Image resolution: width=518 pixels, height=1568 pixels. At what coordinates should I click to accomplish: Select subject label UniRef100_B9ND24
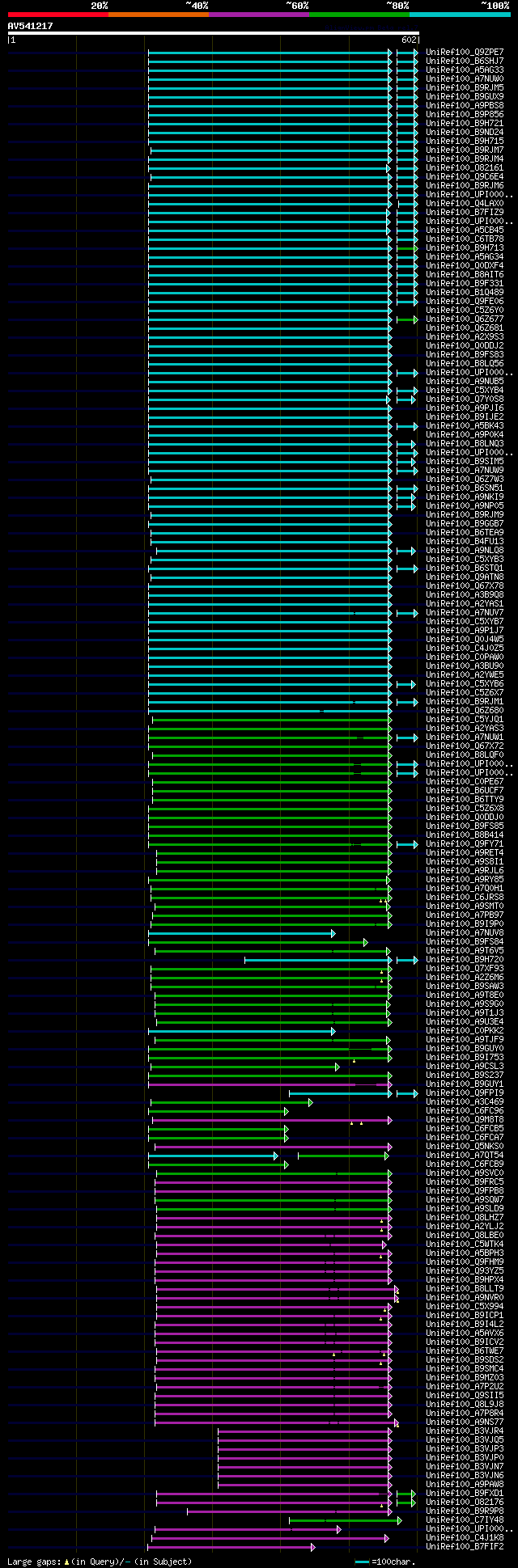[x=465, y=132]
